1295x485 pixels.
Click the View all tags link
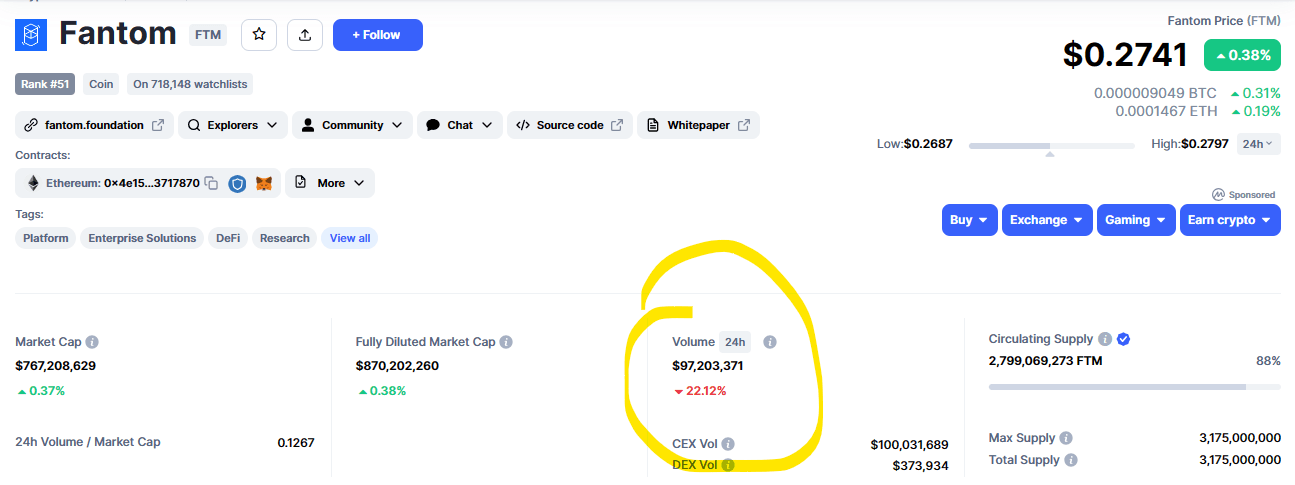350,238
